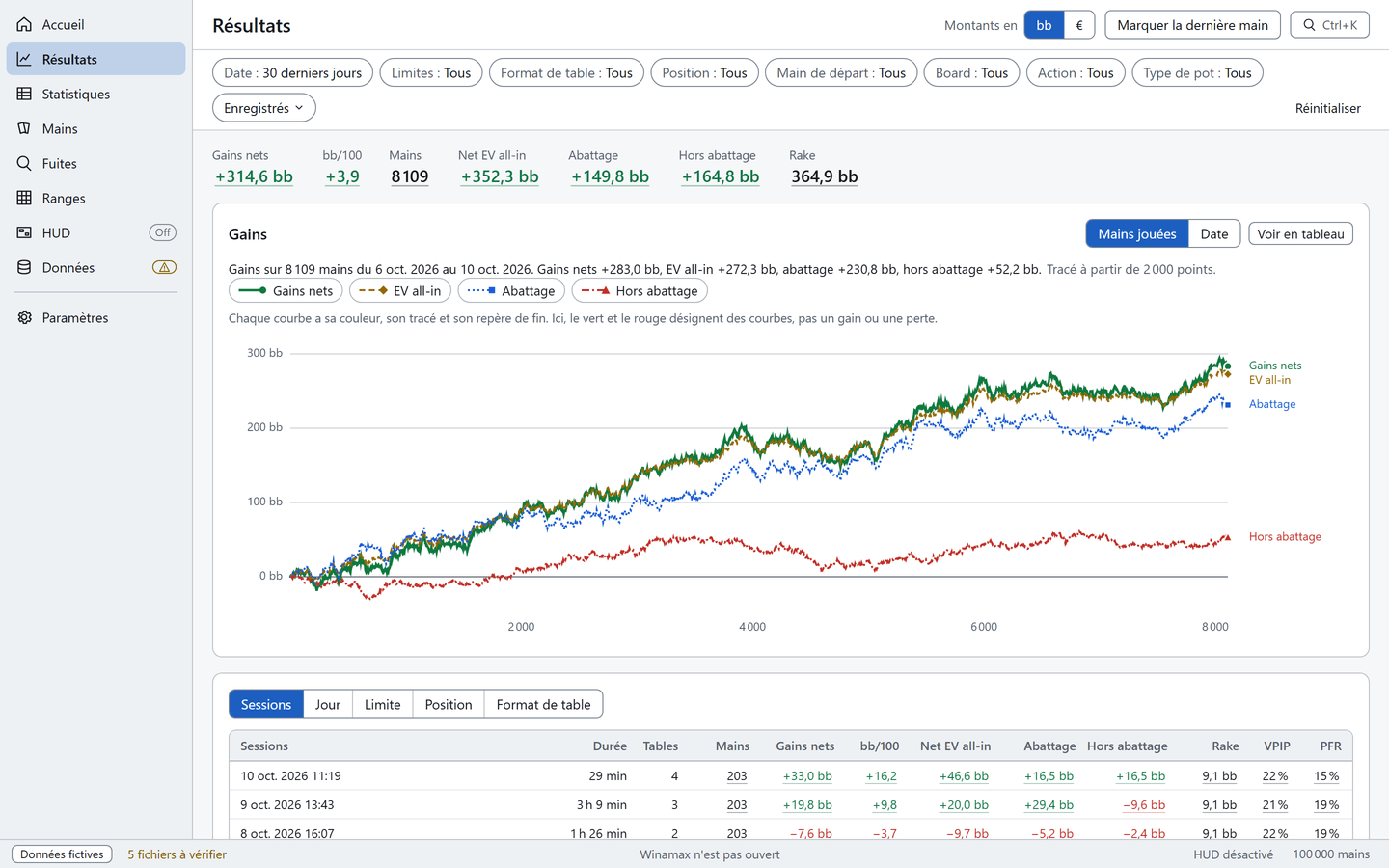Switch amounts to euros
Image resolution: width=1389 pixels, height=868 pixels.
(1079, 25)
